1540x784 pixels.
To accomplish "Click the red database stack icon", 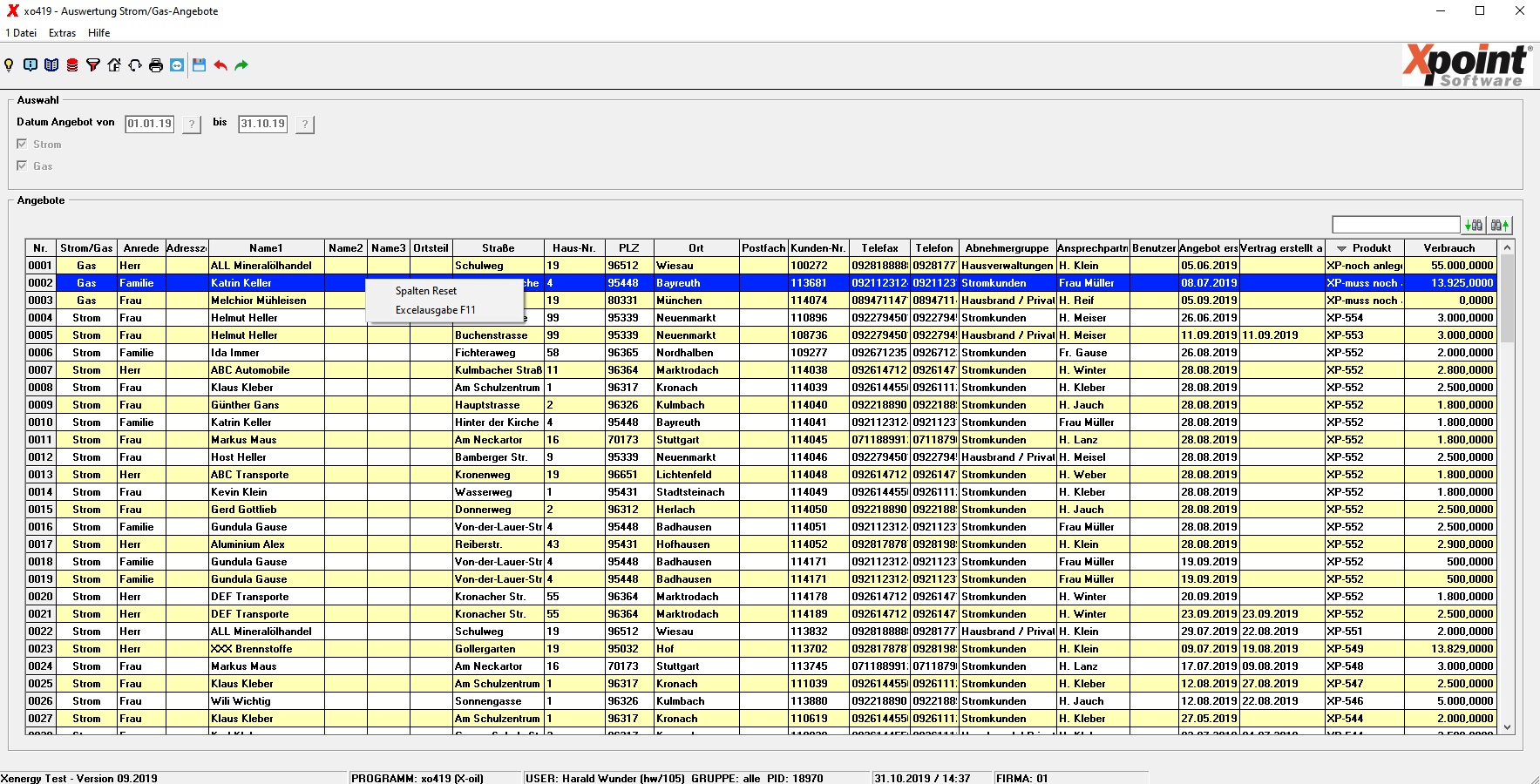I will point(72,65).
